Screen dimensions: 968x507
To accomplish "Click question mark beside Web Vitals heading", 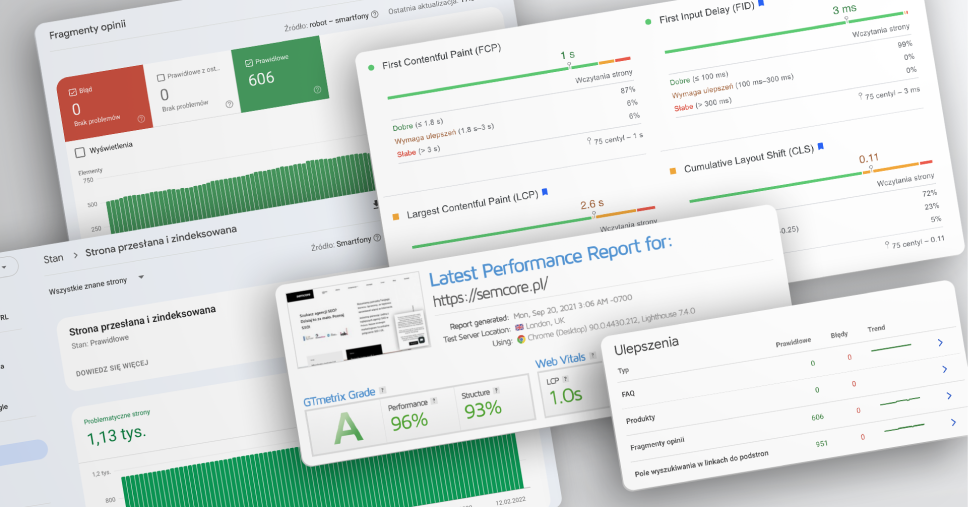I will [593, 356].
